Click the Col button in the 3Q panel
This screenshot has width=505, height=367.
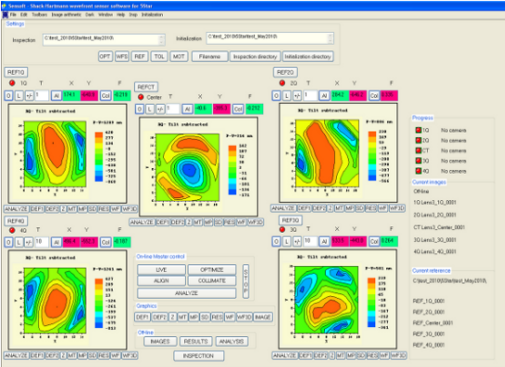(374, 241)
